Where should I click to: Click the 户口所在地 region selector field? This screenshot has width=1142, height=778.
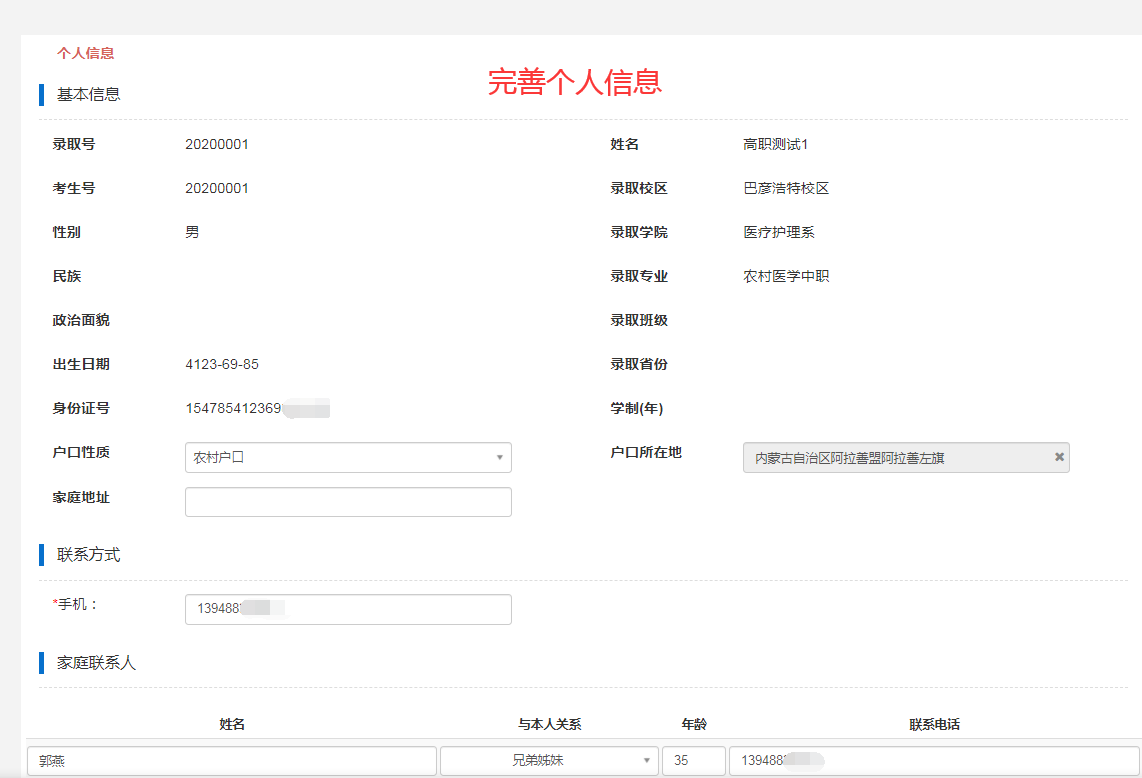[x=895, y=458]
